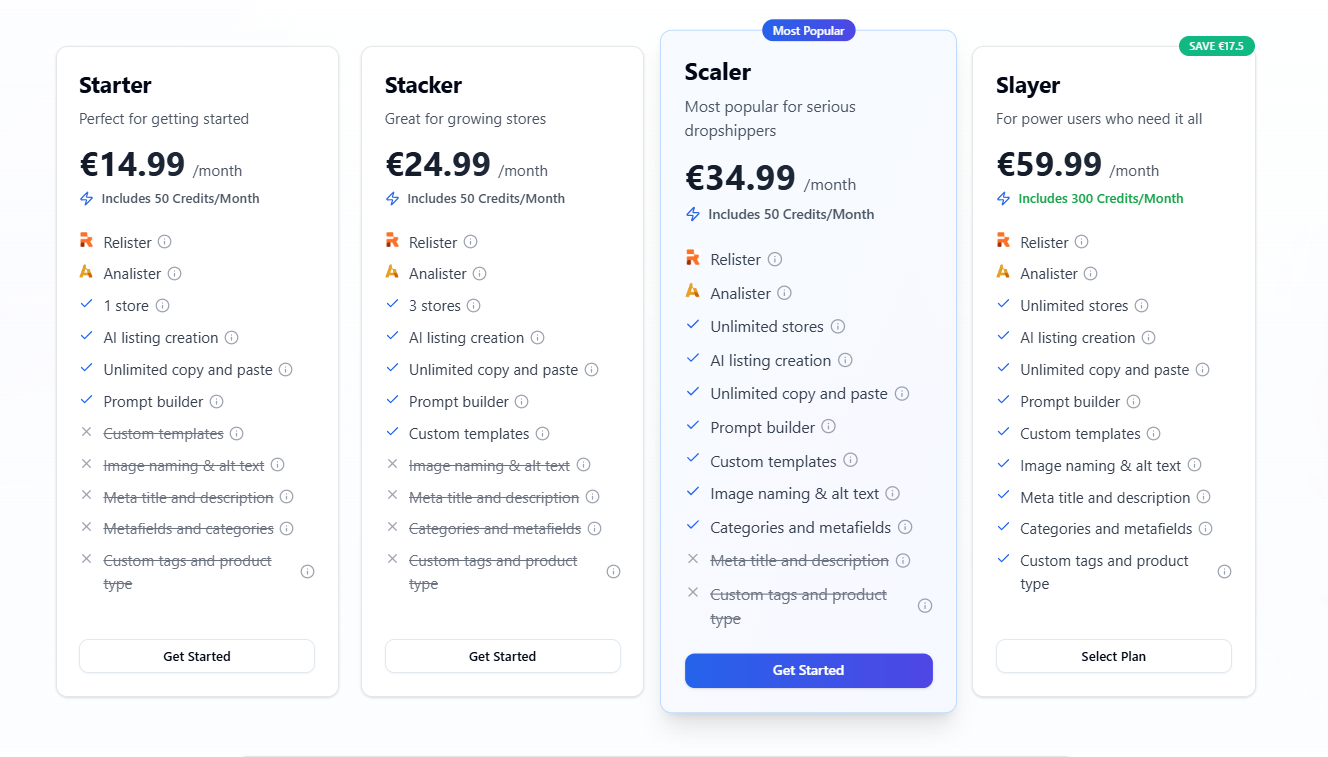Click the Most Popular badge
The width and height of the screenshot is (1328, 757).
pyautogui.click(x=808, y=31)
